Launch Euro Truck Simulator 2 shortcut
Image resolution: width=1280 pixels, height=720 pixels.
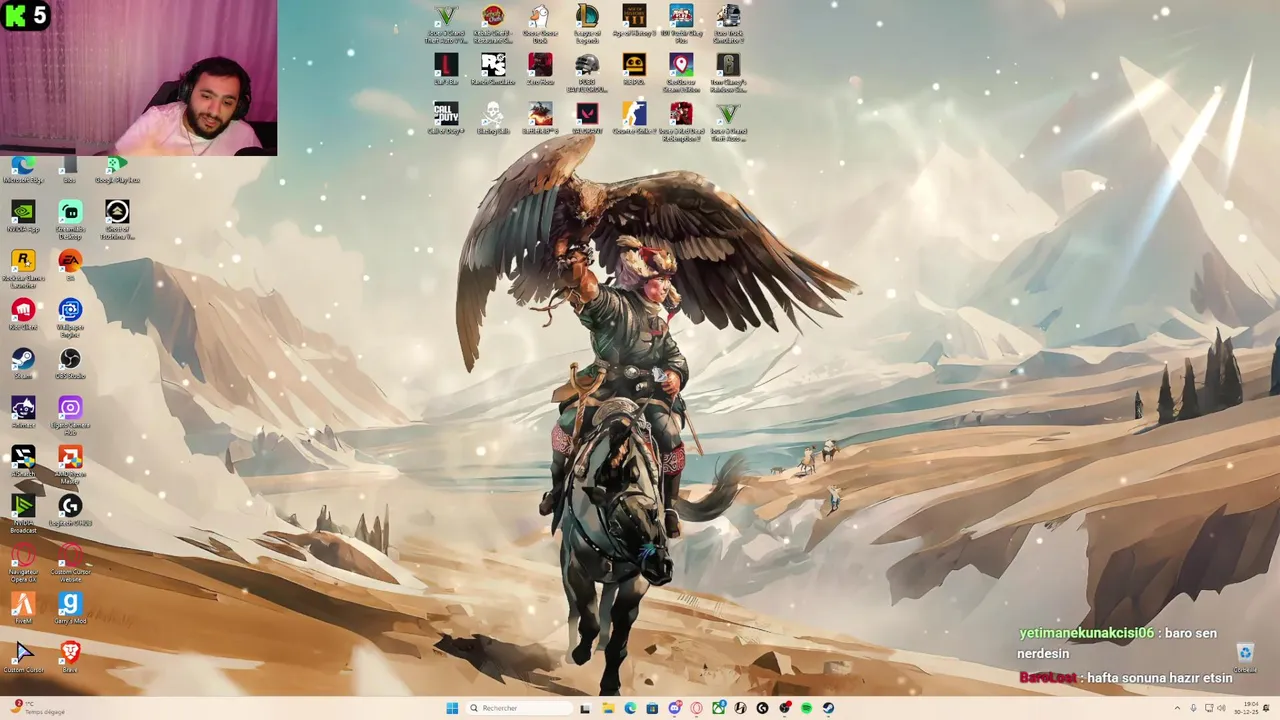(x=728, y=24)
